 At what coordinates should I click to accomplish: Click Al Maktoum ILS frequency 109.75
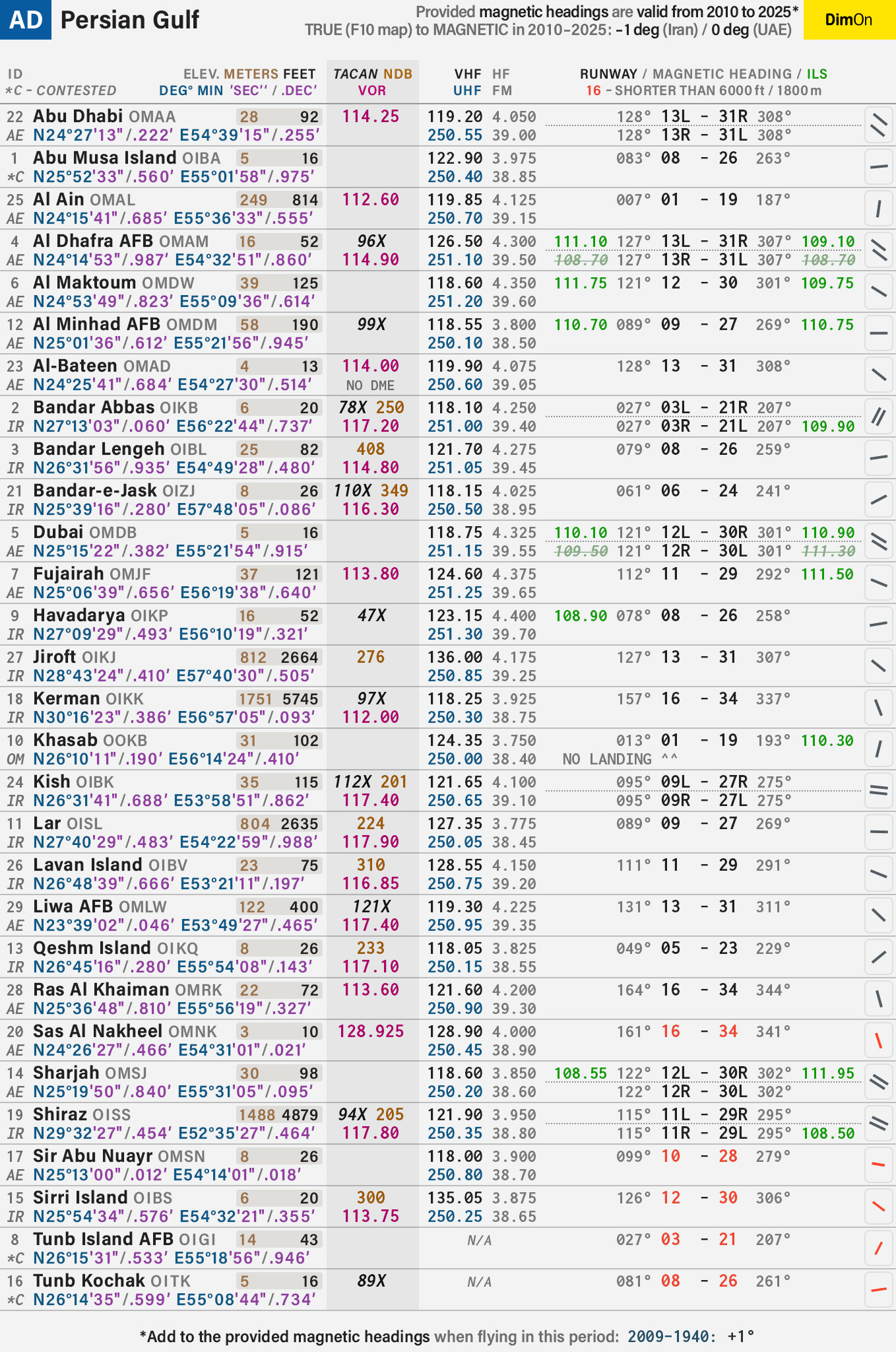coord(827,283)
